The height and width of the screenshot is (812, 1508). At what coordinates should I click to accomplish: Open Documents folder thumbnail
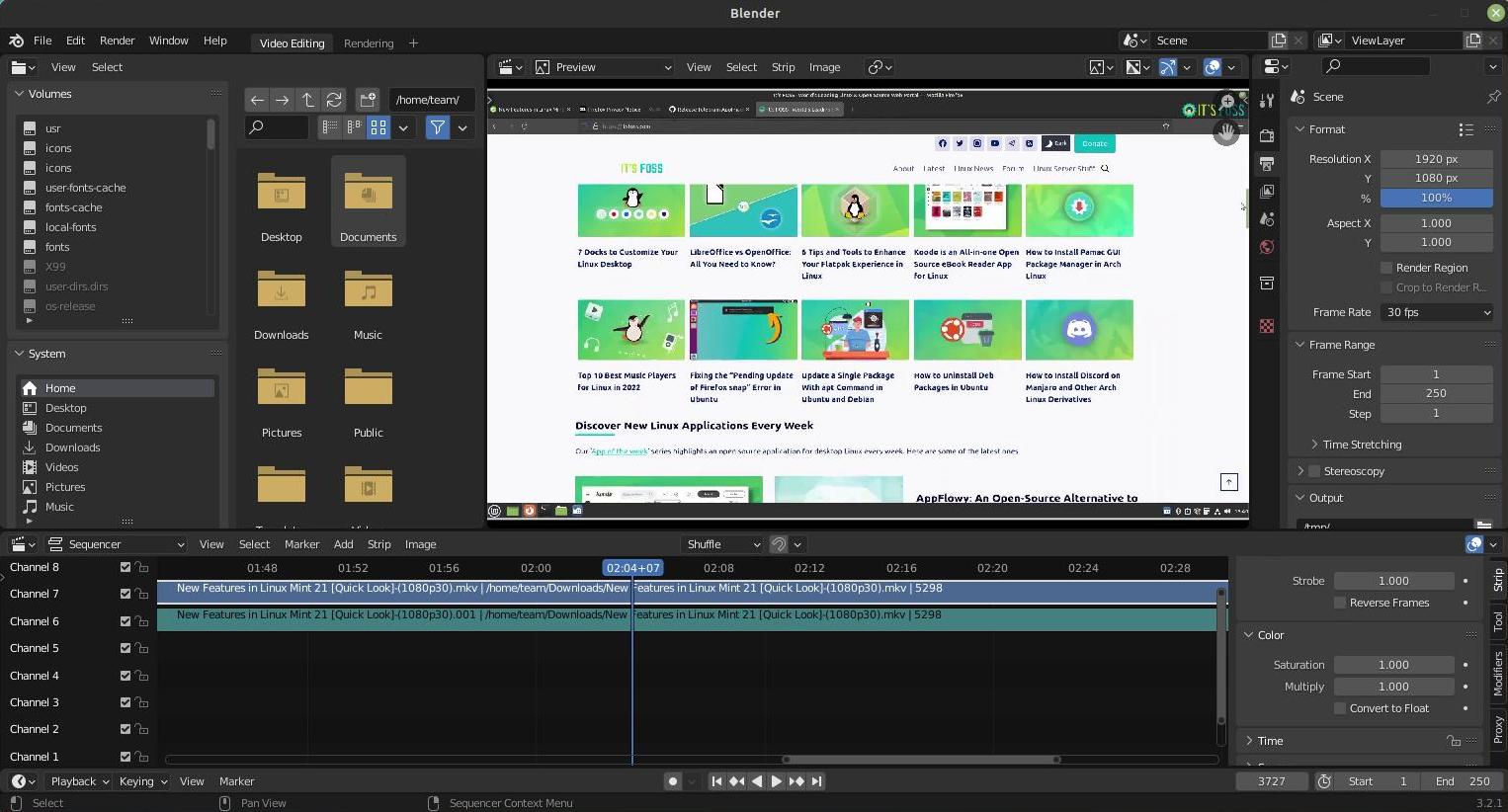369,201
